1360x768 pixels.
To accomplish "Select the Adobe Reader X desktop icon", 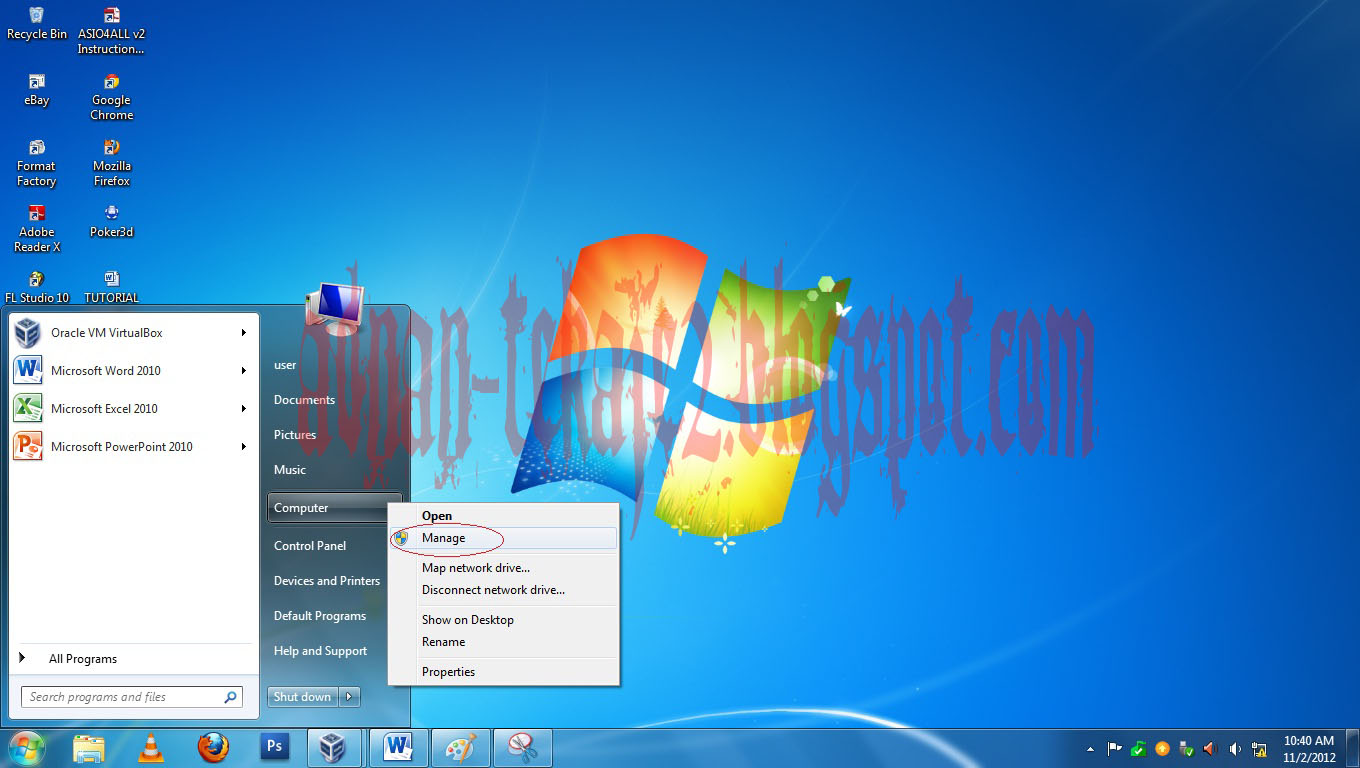I will (36, 229).
